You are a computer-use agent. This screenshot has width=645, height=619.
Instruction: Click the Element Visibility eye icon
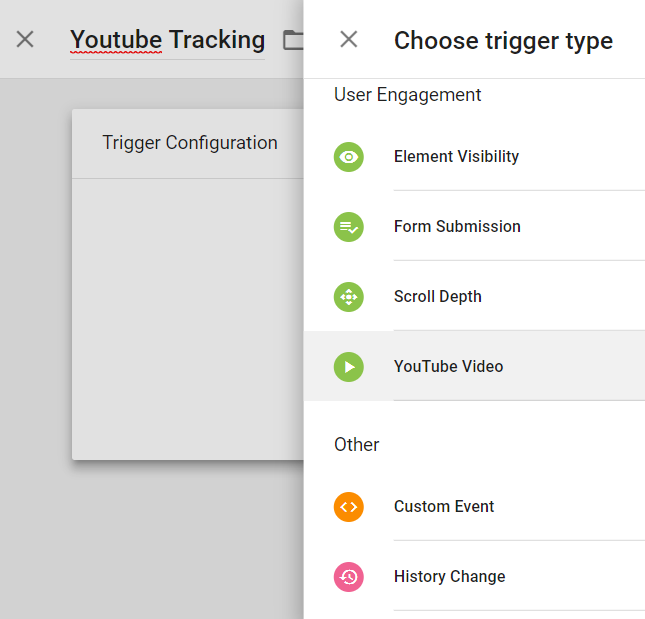coord(348,157)
